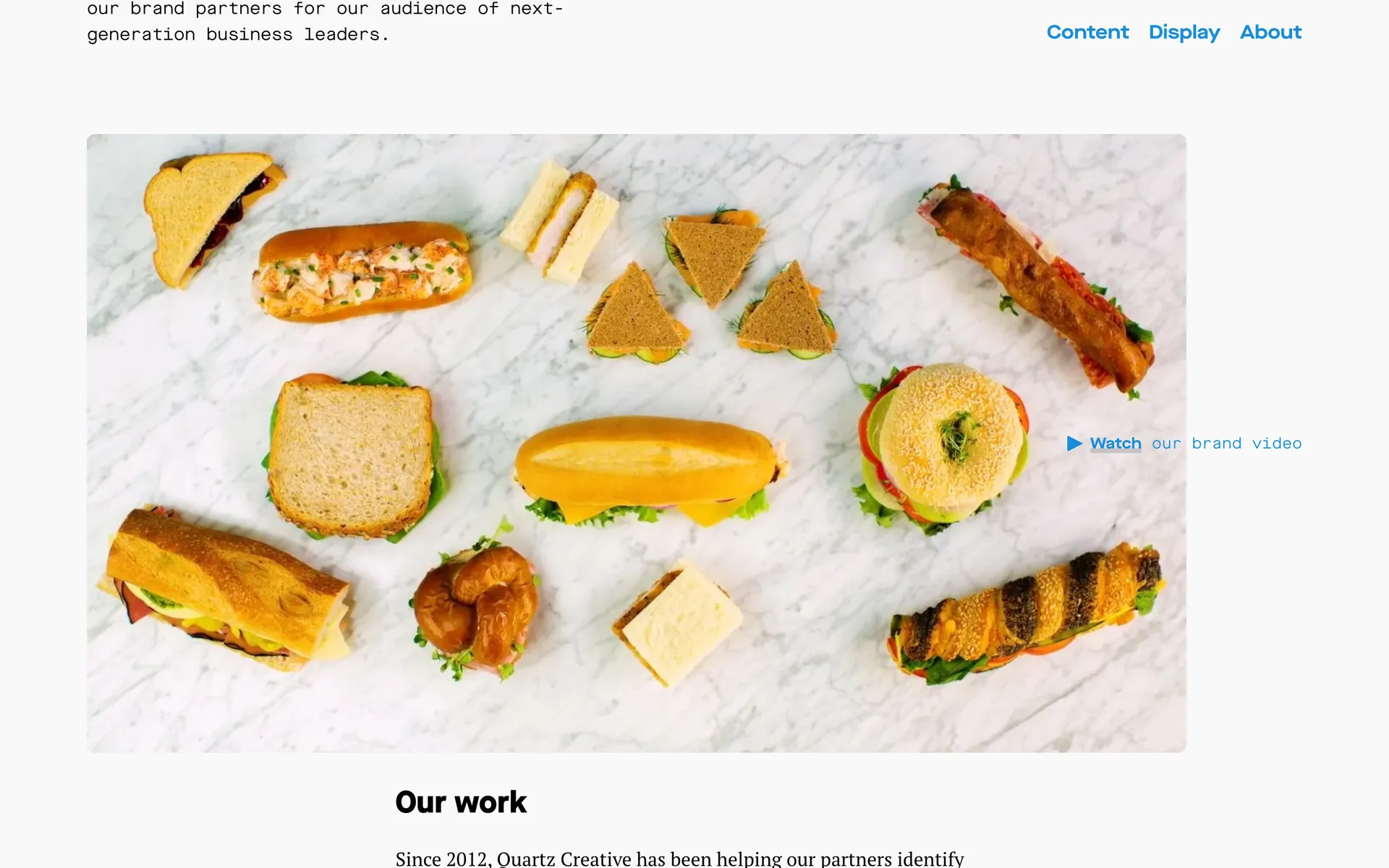Click the blue play triangle icon

1074,443
